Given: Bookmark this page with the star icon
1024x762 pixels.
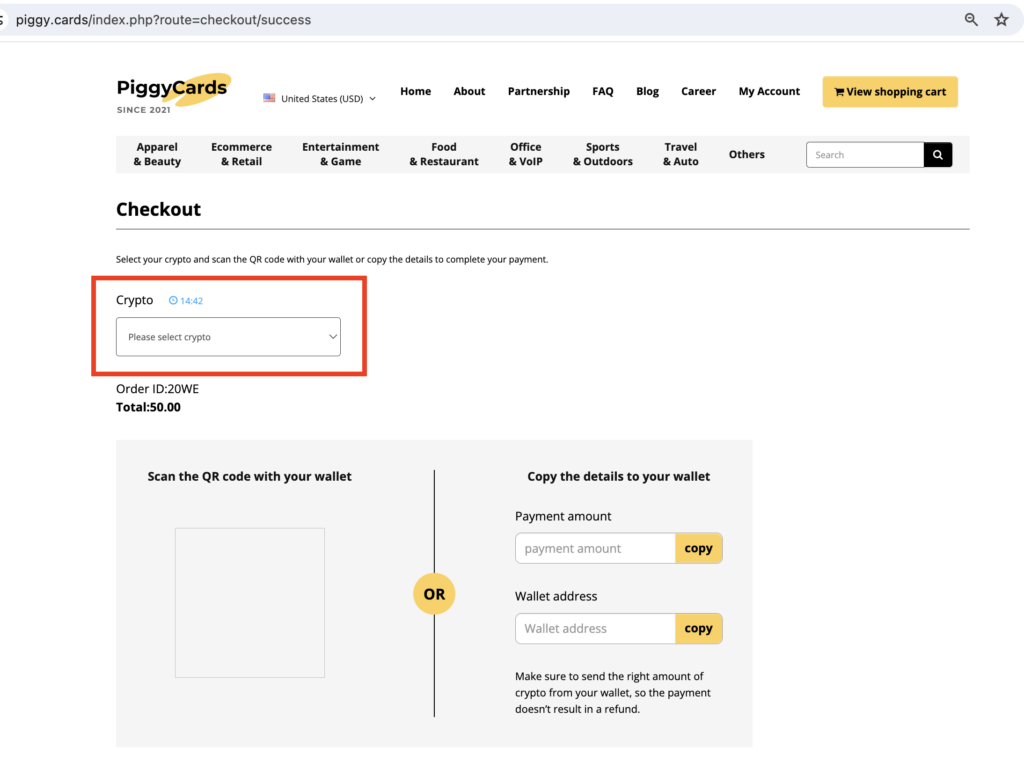Looking at the screenshot, I should [x=1001, y=20].
